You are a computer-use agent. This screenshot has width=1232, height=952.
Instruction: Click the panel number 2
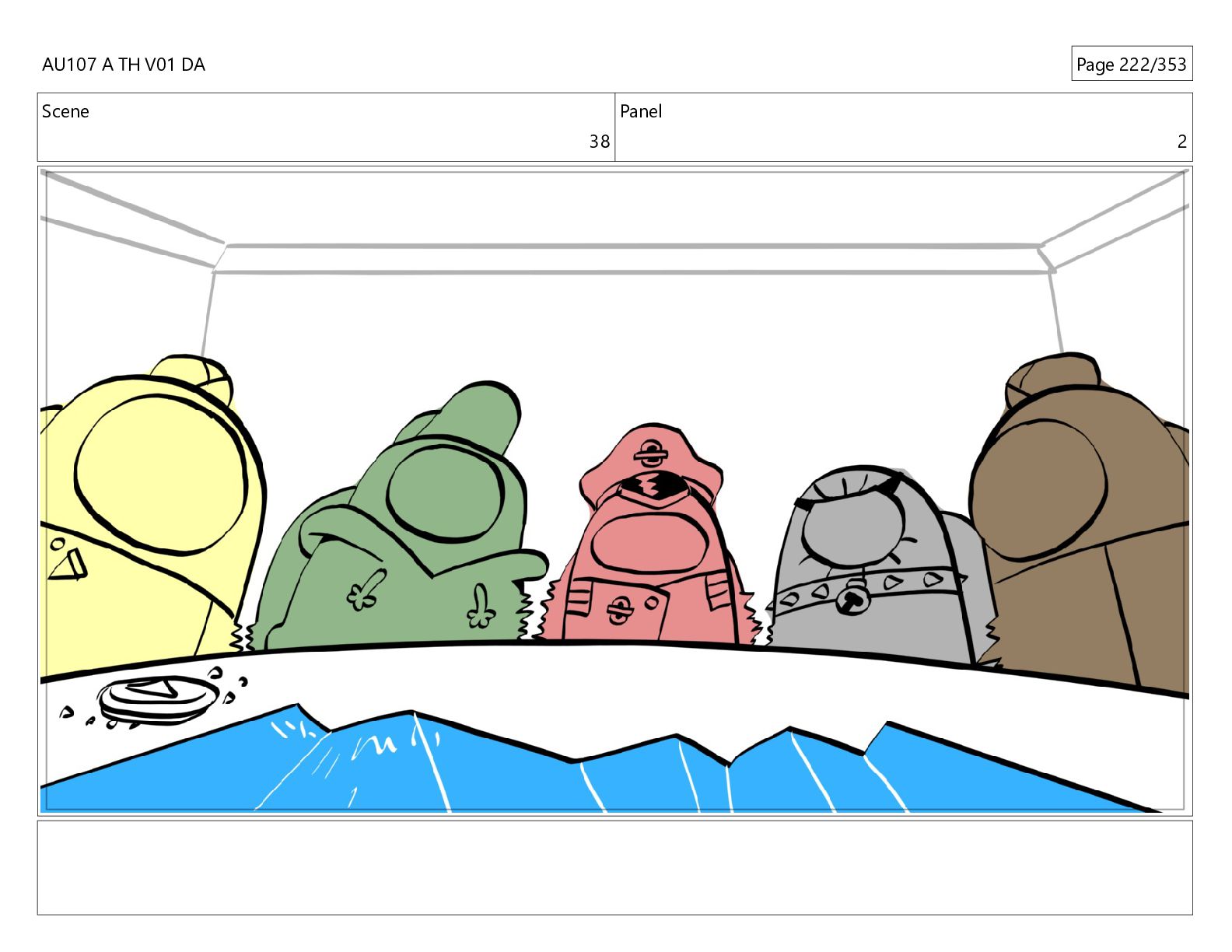point(1181,142)
